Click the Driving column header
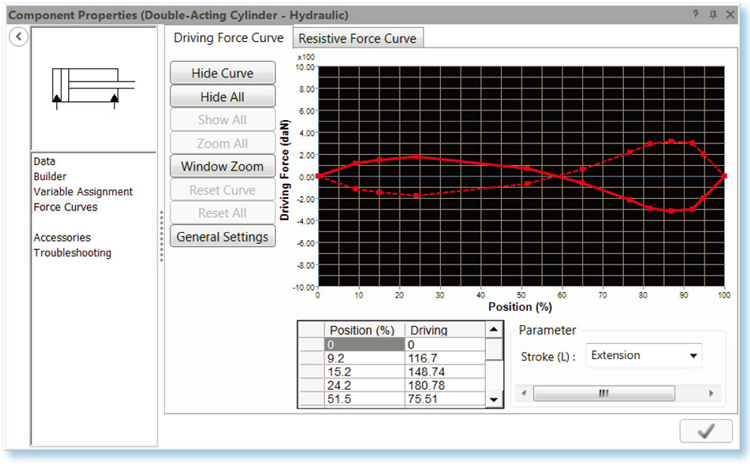Screen dimensions: 750x464 point(445,330)
